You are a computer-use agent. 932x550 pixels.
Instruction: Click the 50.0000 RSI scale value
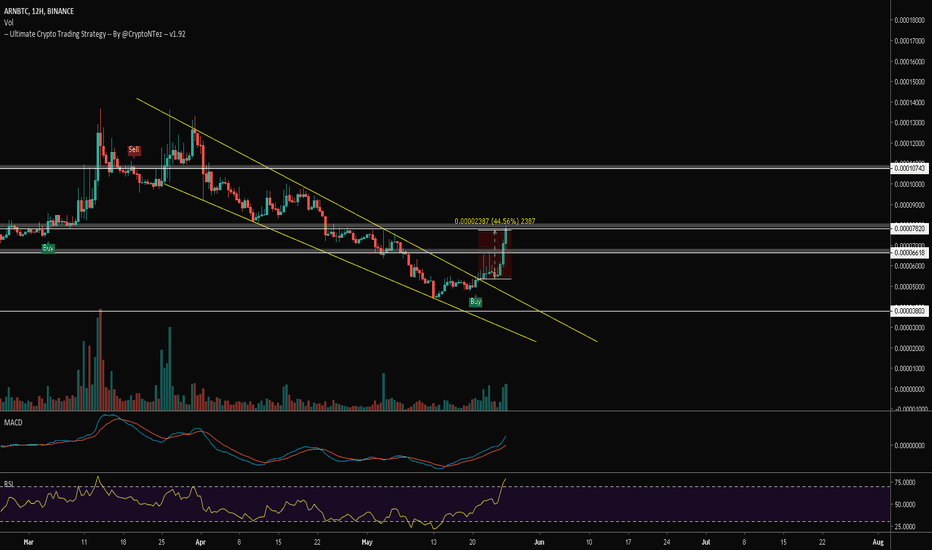click(x=905, y=505)
